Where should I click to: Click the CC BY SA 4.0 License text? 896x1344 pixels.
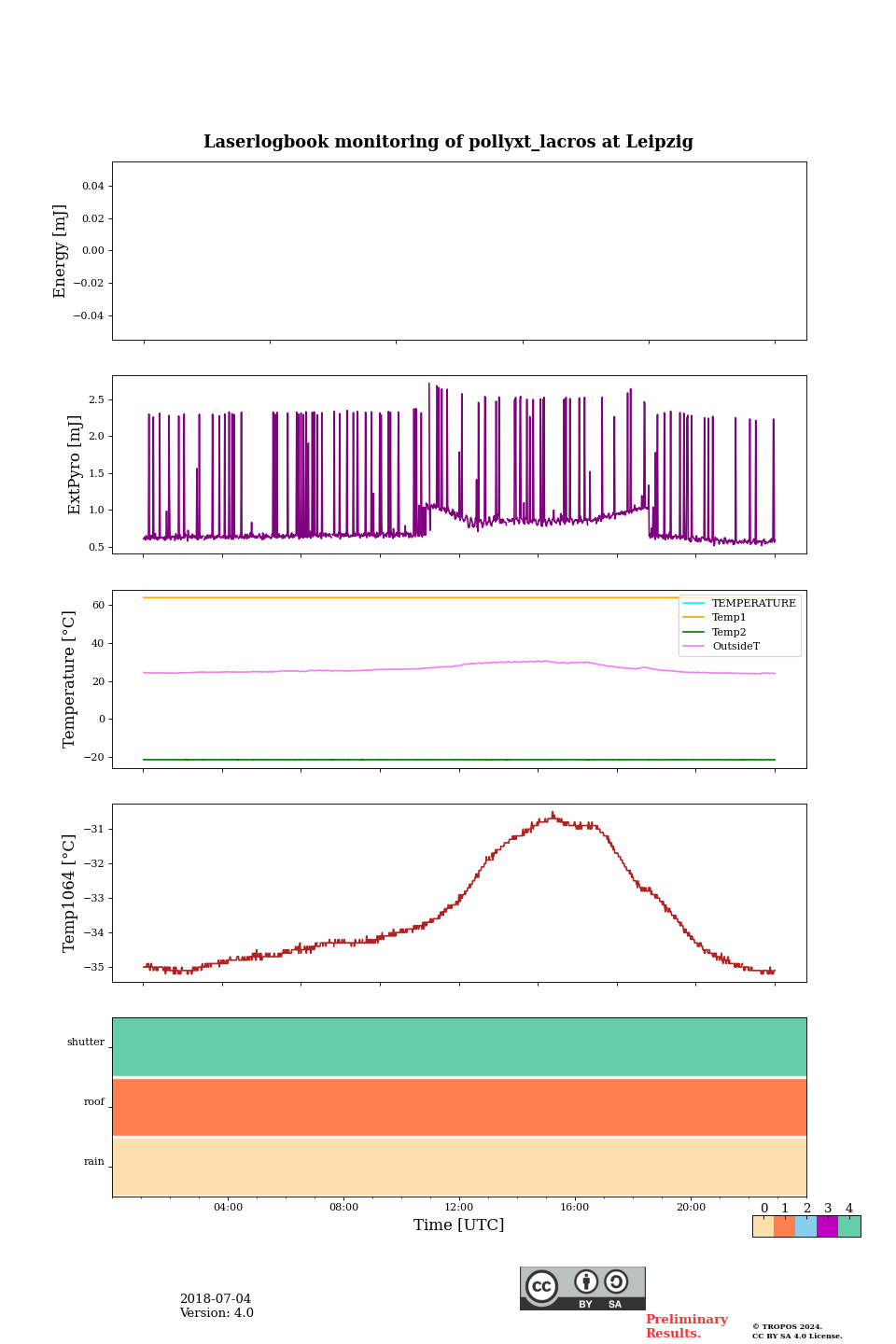(797, 1336)
